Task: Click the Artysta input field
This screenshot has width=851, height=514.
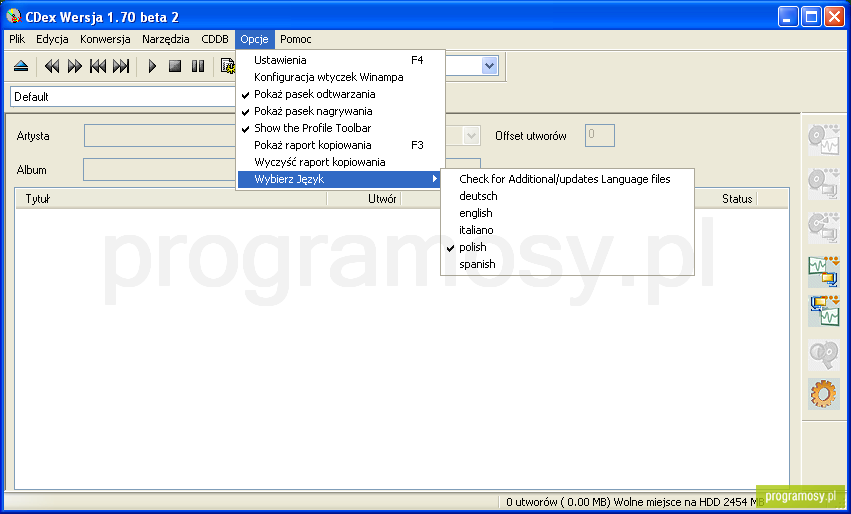Action: [160, 136]
